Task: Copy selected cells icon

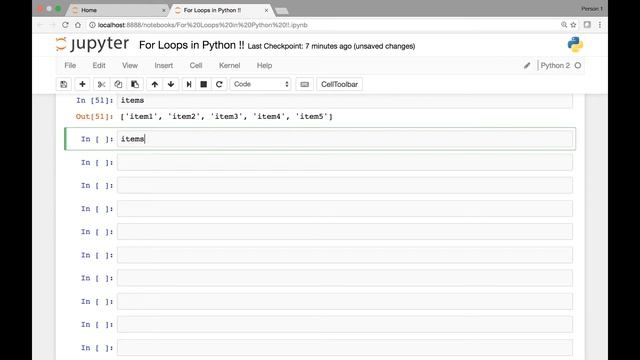Action: pos(118,84)
